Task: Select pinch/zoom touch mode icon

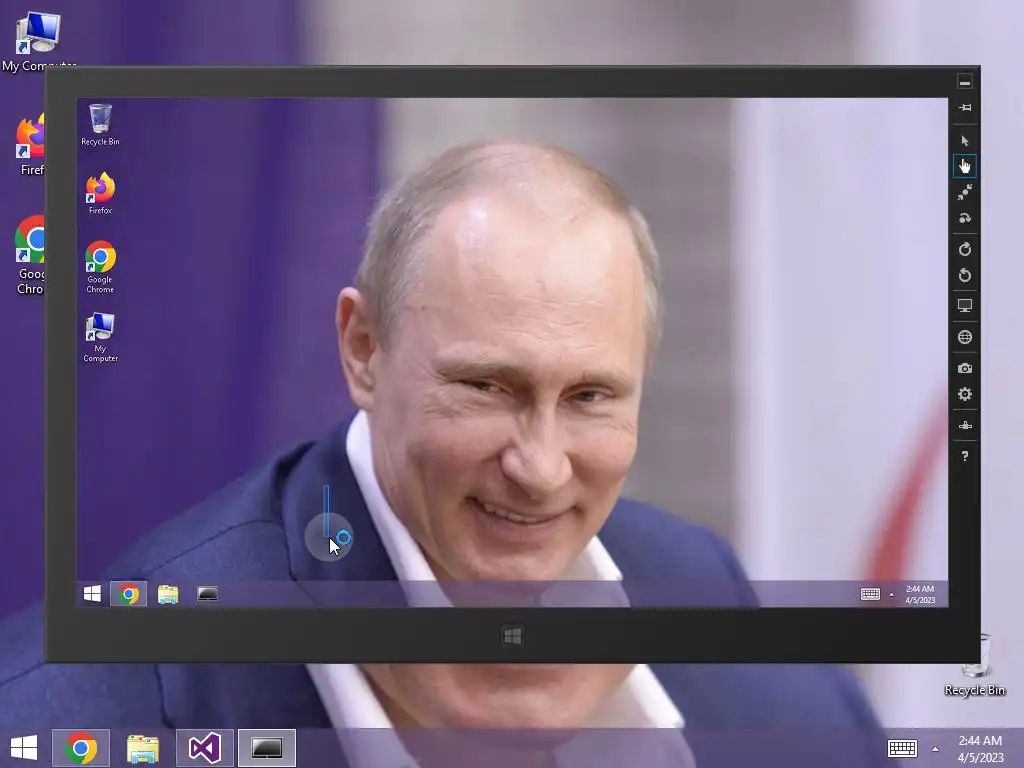Action: point(965,192)
